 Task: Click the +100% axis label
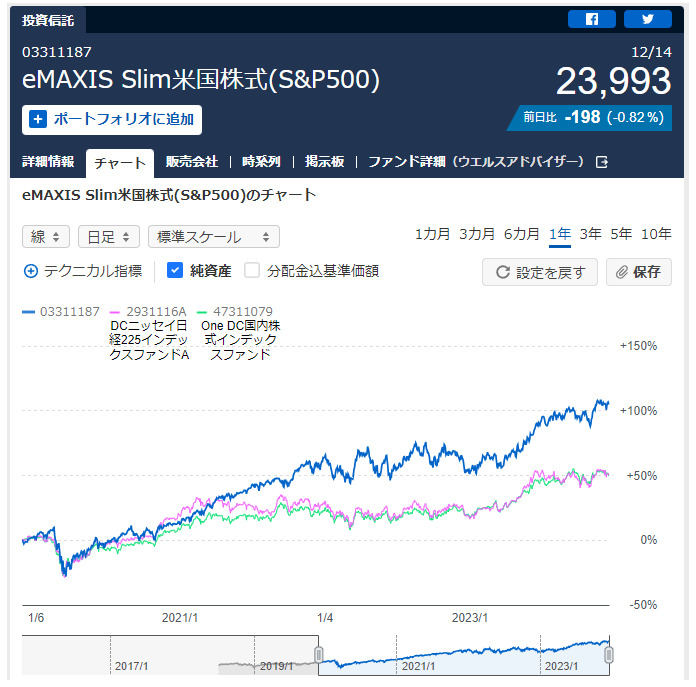pos(638,411)
